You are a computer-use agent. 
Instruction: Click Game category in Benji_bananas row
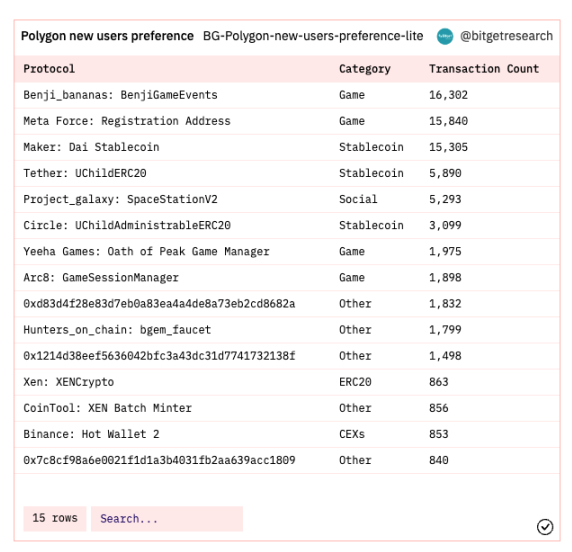point(352,95)
